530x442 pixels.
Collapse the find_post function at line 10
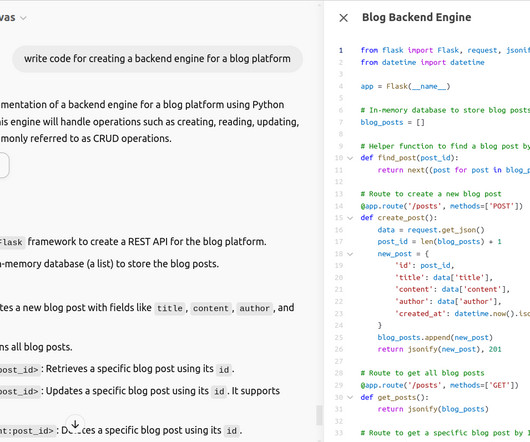(x=350, y=158)
